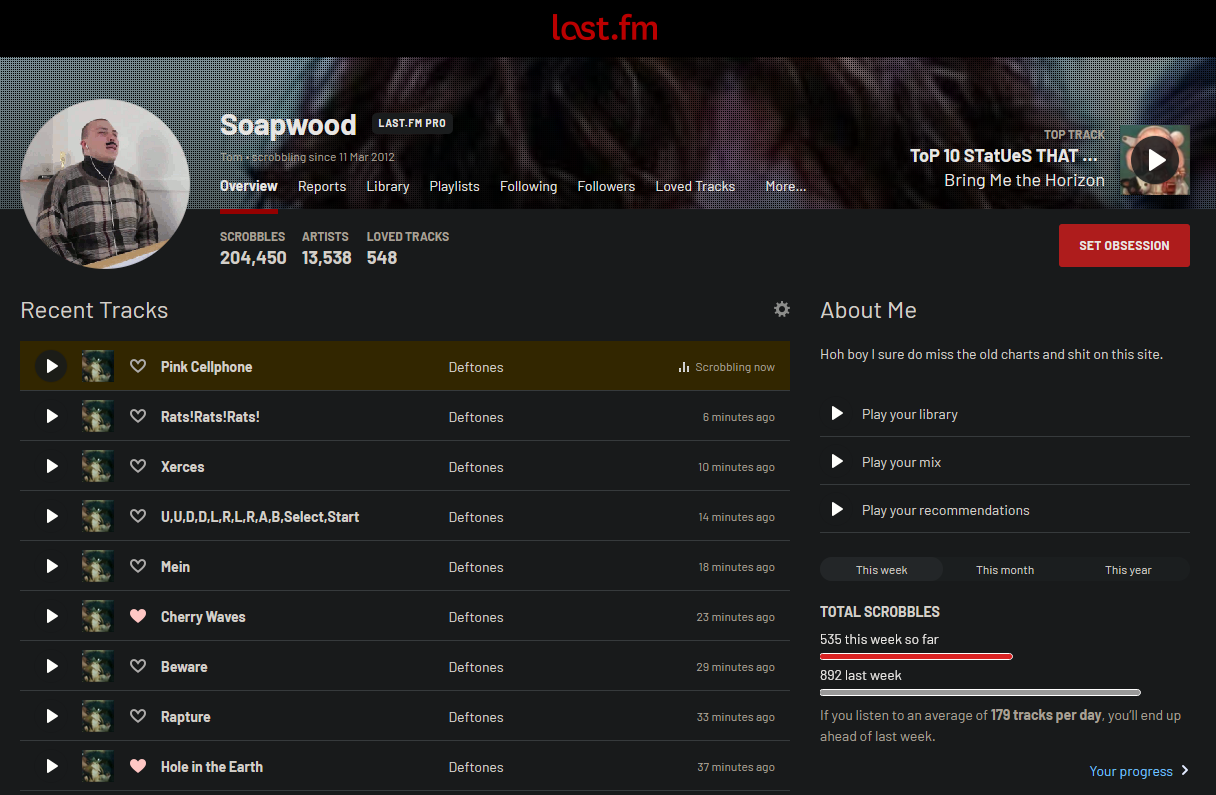View the Followers tab
This screenshot has height=795, width=1216.
(x=606, y=186)
